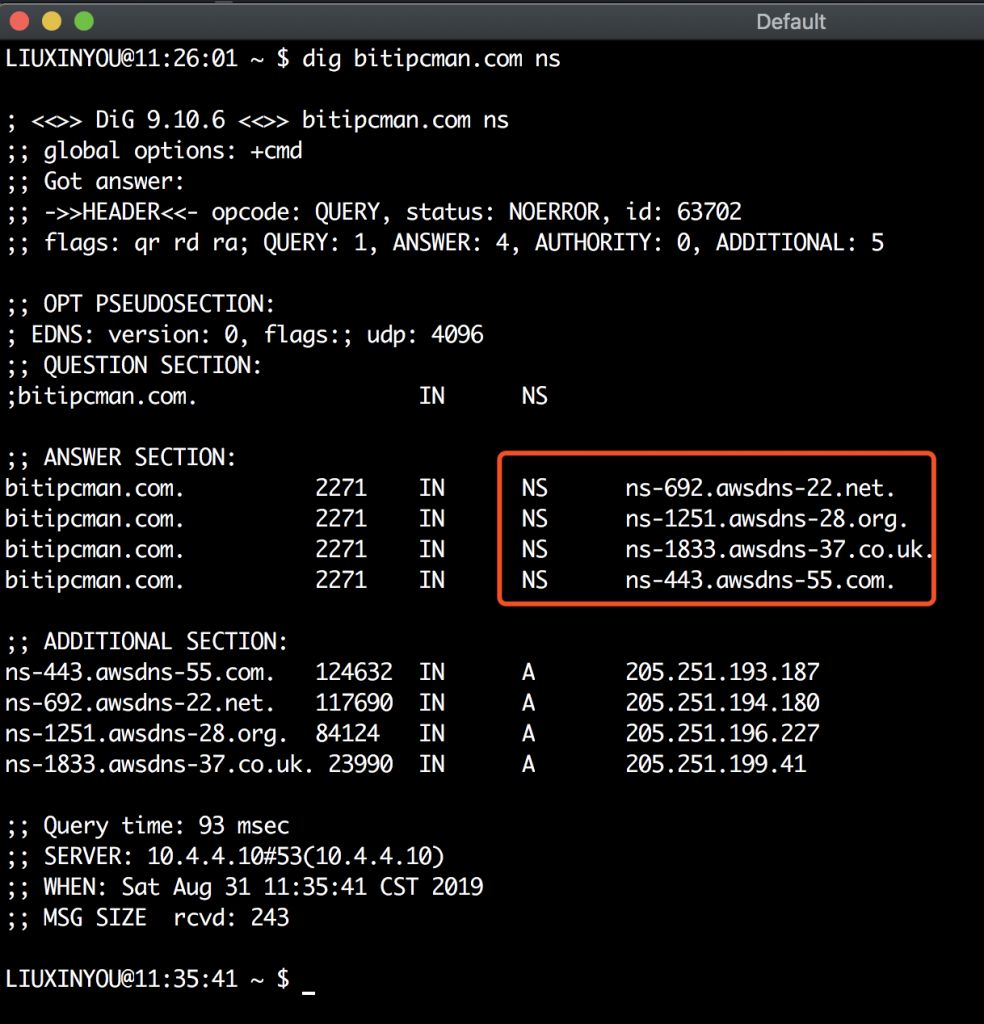The image size is (984, 1024).
Task: Select the "DiG 9.10.6" version text
Action: point(160,120)
